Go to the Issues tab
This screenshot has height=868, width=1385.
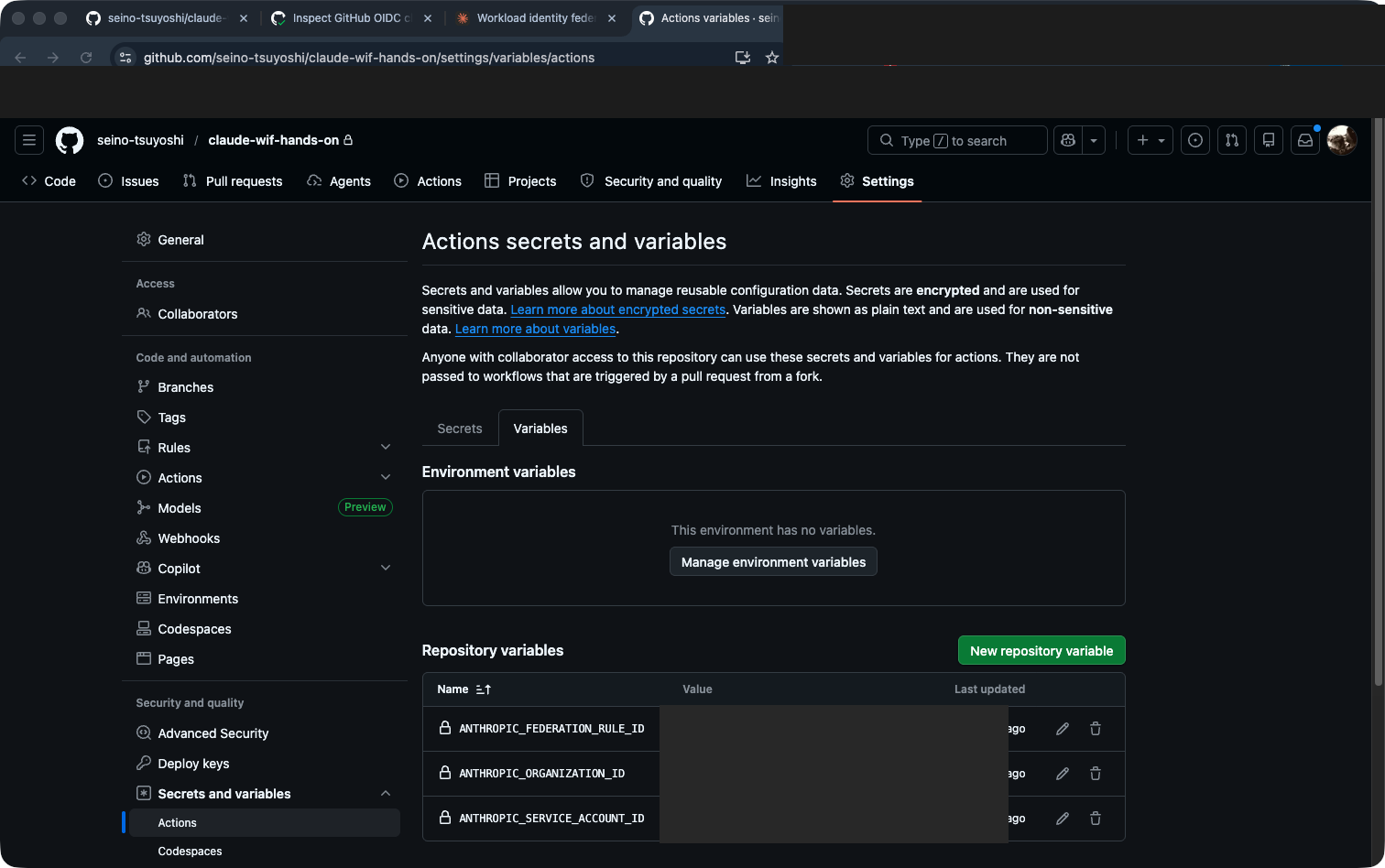coord(128,181)
